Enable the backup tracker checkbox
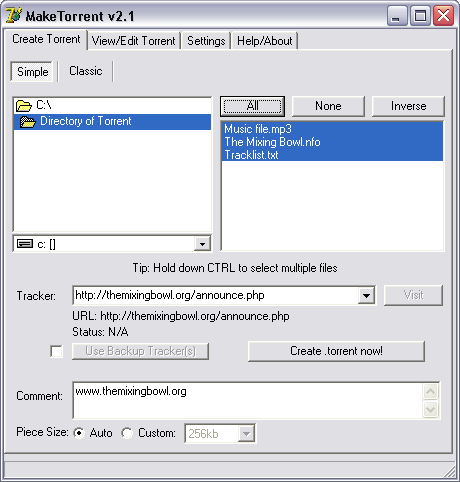Image resolution: width=460 pixels, height=482 pixels. tap(56, 351)
